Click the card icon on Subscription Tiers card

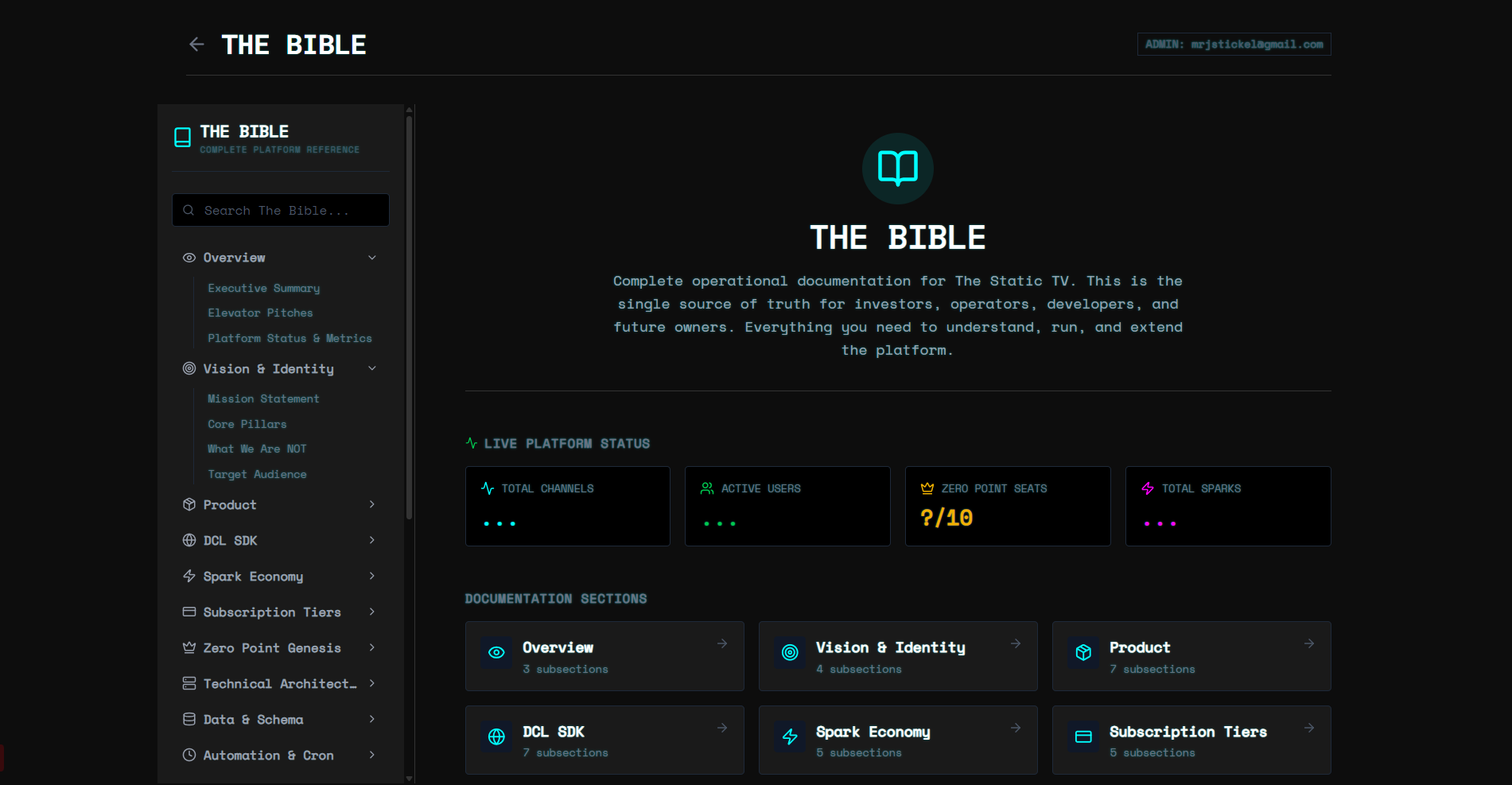pyautogui.click(x=1083, y=737)
